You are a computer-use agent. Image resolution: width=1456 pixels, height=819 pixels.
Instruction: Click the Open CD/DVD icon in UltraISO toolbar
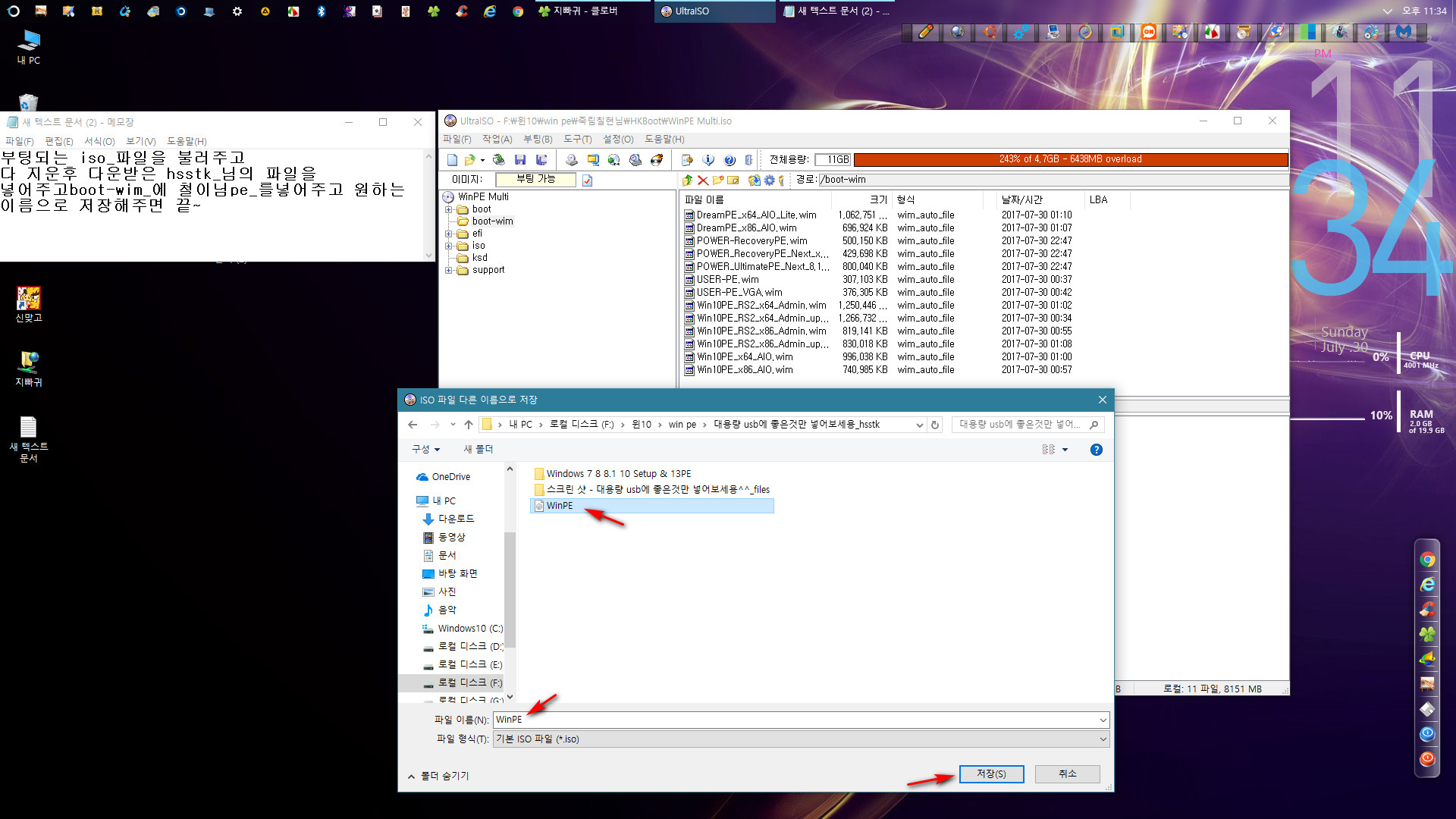498,160
